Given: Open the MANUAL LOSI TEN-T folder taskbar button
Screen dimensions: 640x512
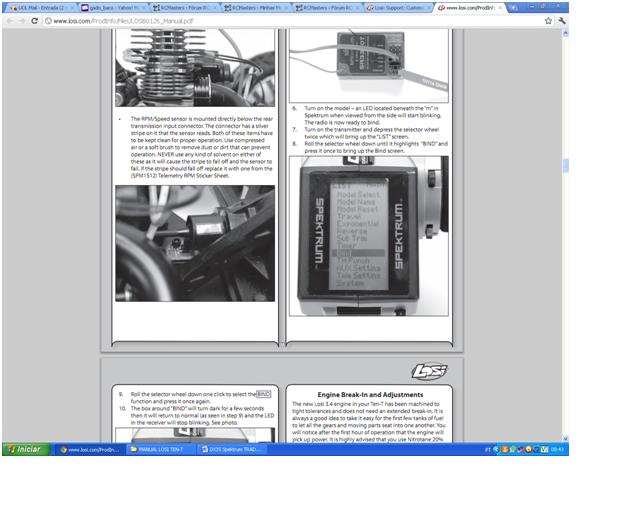Looking at the screenshot, I should click(x=160, y=450).
